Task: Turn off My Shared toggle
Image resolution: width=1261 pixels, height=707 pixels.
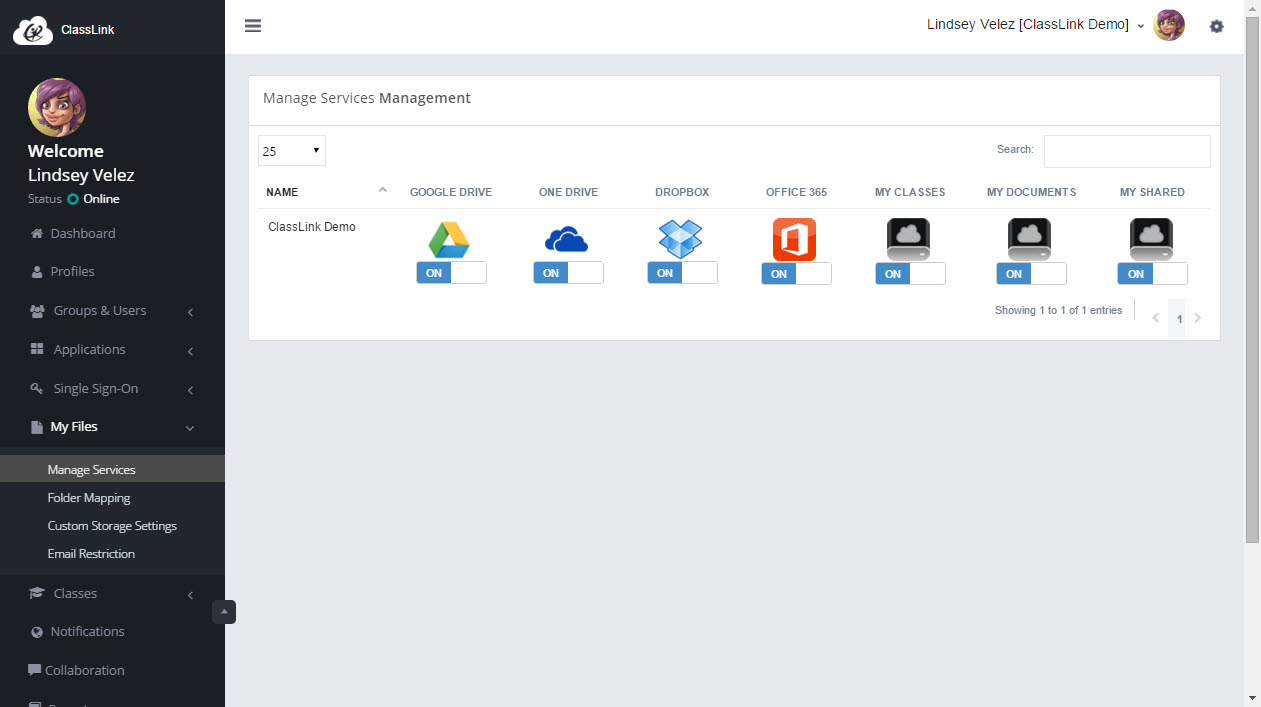Action: coord(1152,274)
